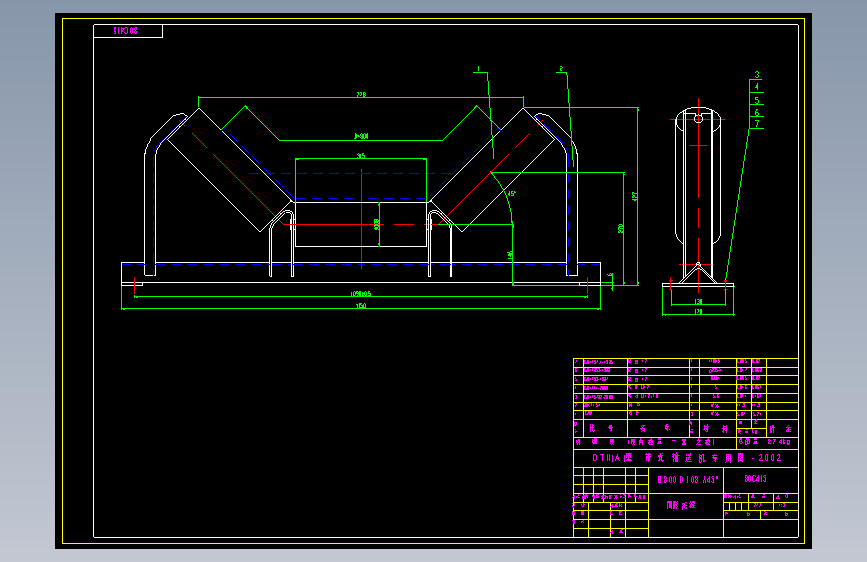This screenshot has width=867, height=562.
Task: Select the L=900 belt width label
Action: pyautogui.click(x=361, y=136)
